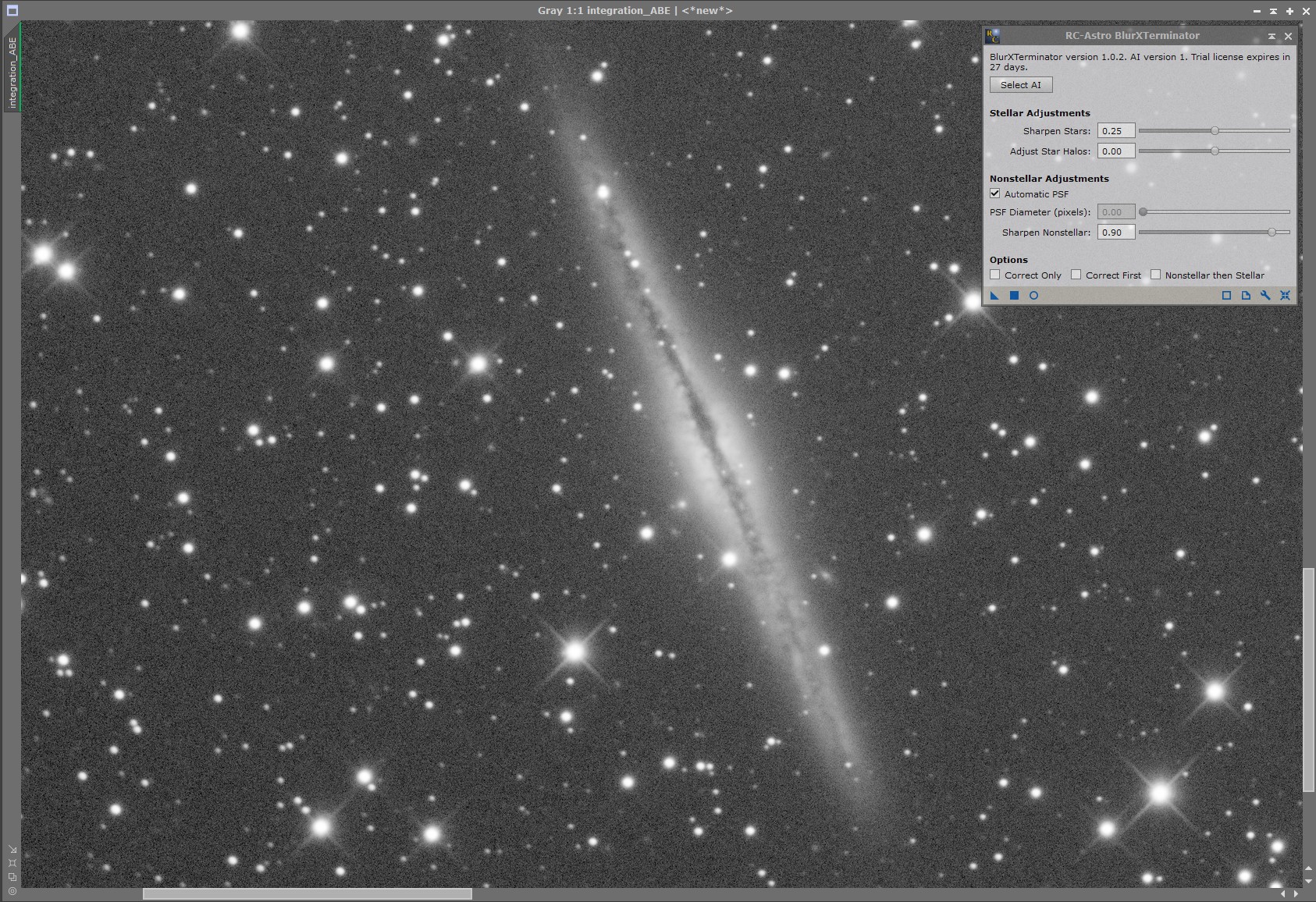Shade the BlurXTerminator window using collapse arrow

[x=1272, y=36]
